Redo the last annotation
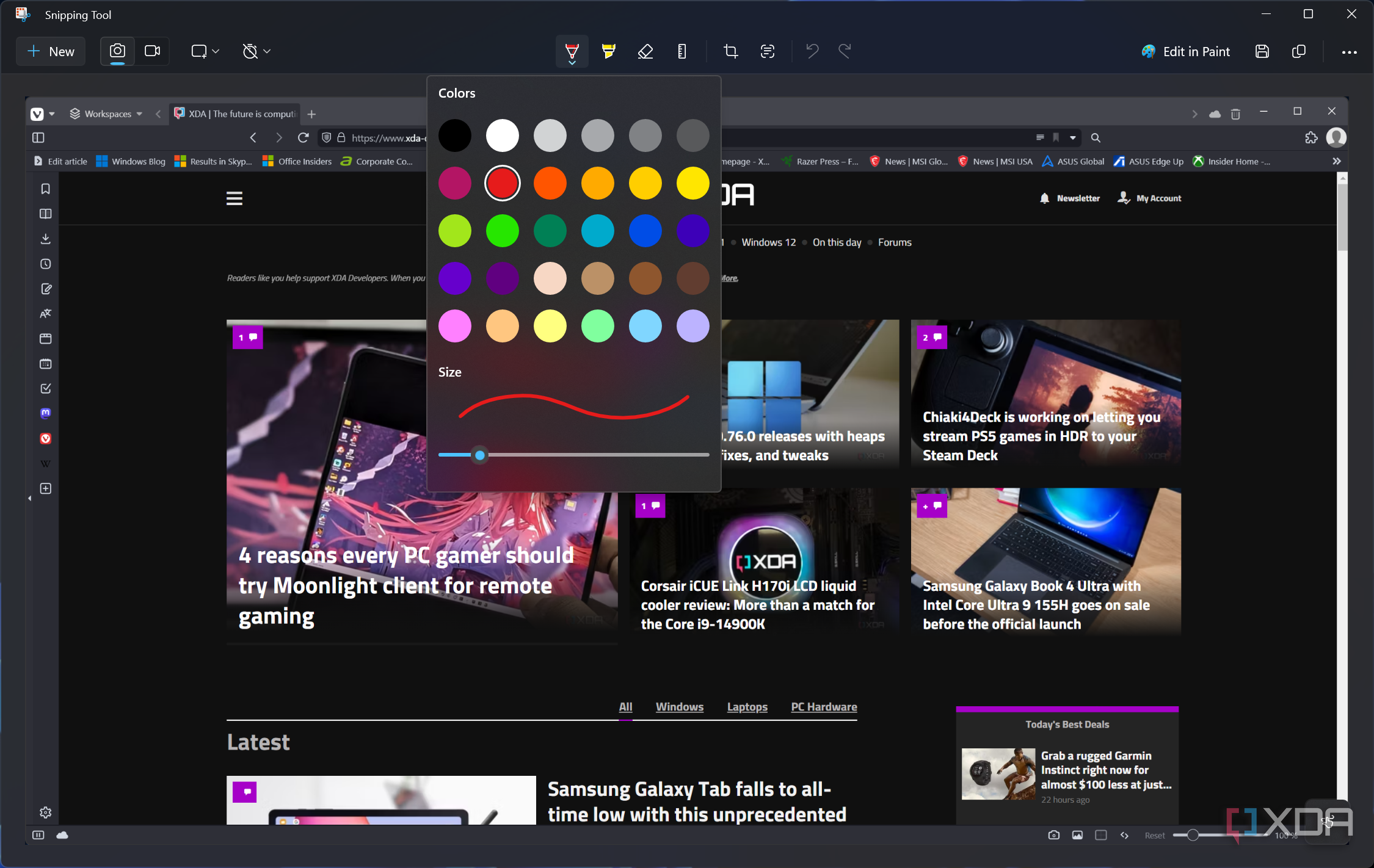The height and width of the screenshot is (868, 1374). 845,51
